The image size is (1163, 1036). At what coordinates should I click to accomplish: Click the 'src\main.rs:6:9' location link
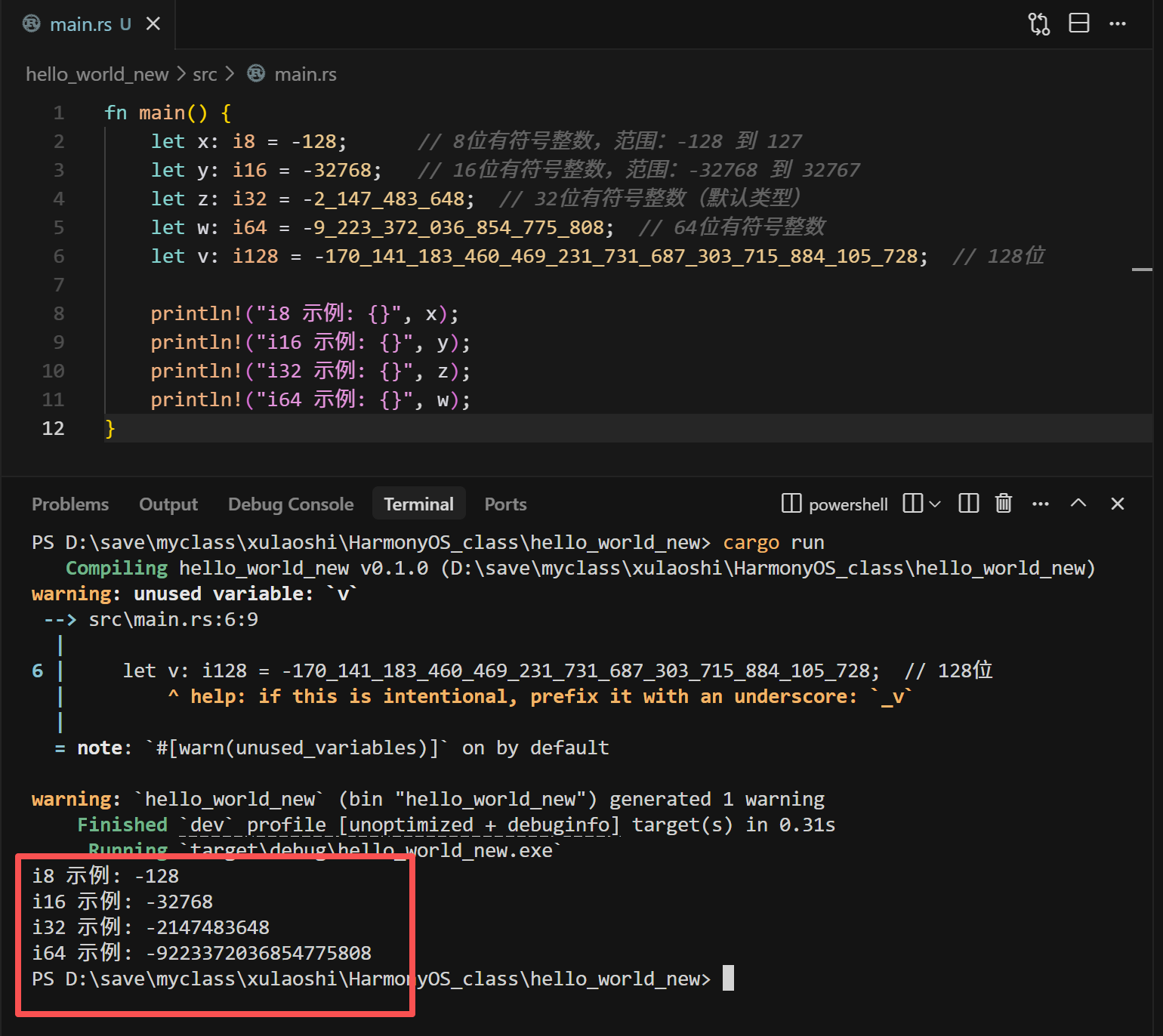[174, 620]
